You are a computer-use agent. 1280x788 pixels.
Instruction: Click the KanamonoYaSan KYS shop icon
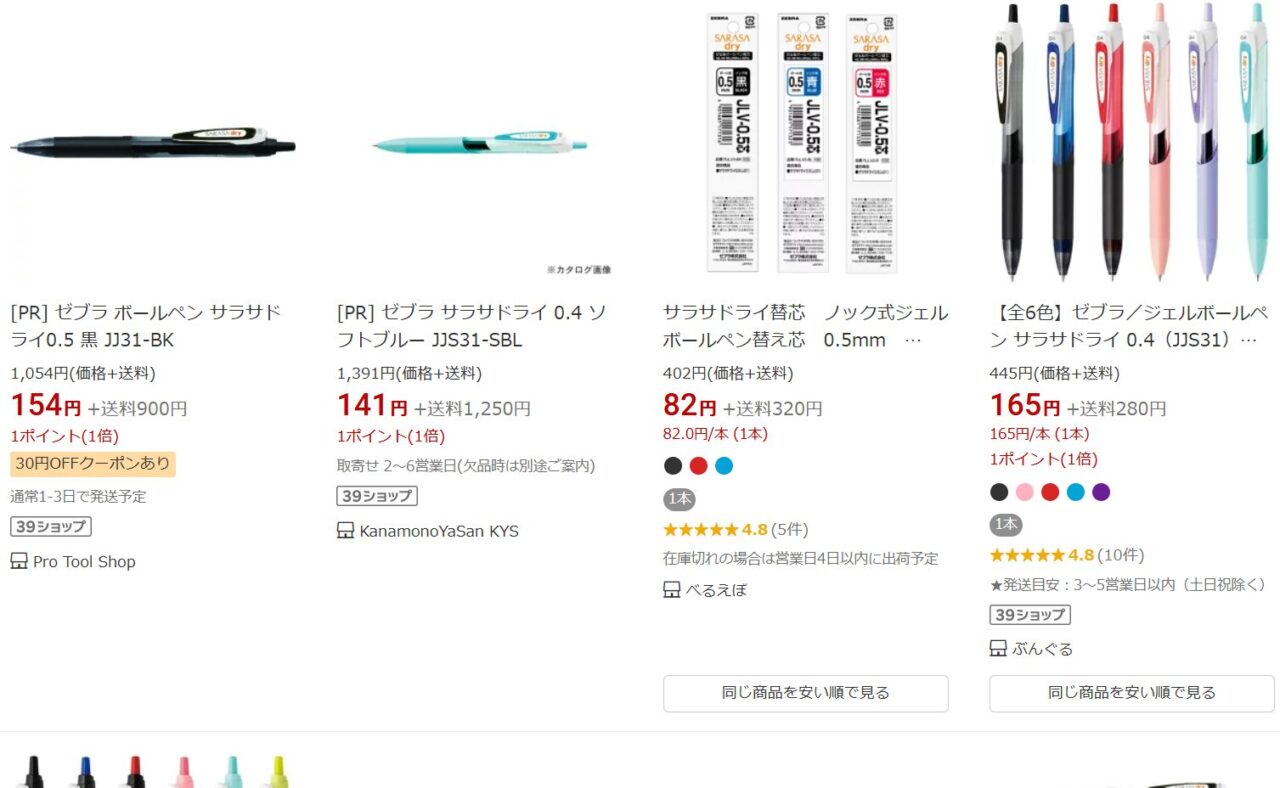(x=346, y=531)
